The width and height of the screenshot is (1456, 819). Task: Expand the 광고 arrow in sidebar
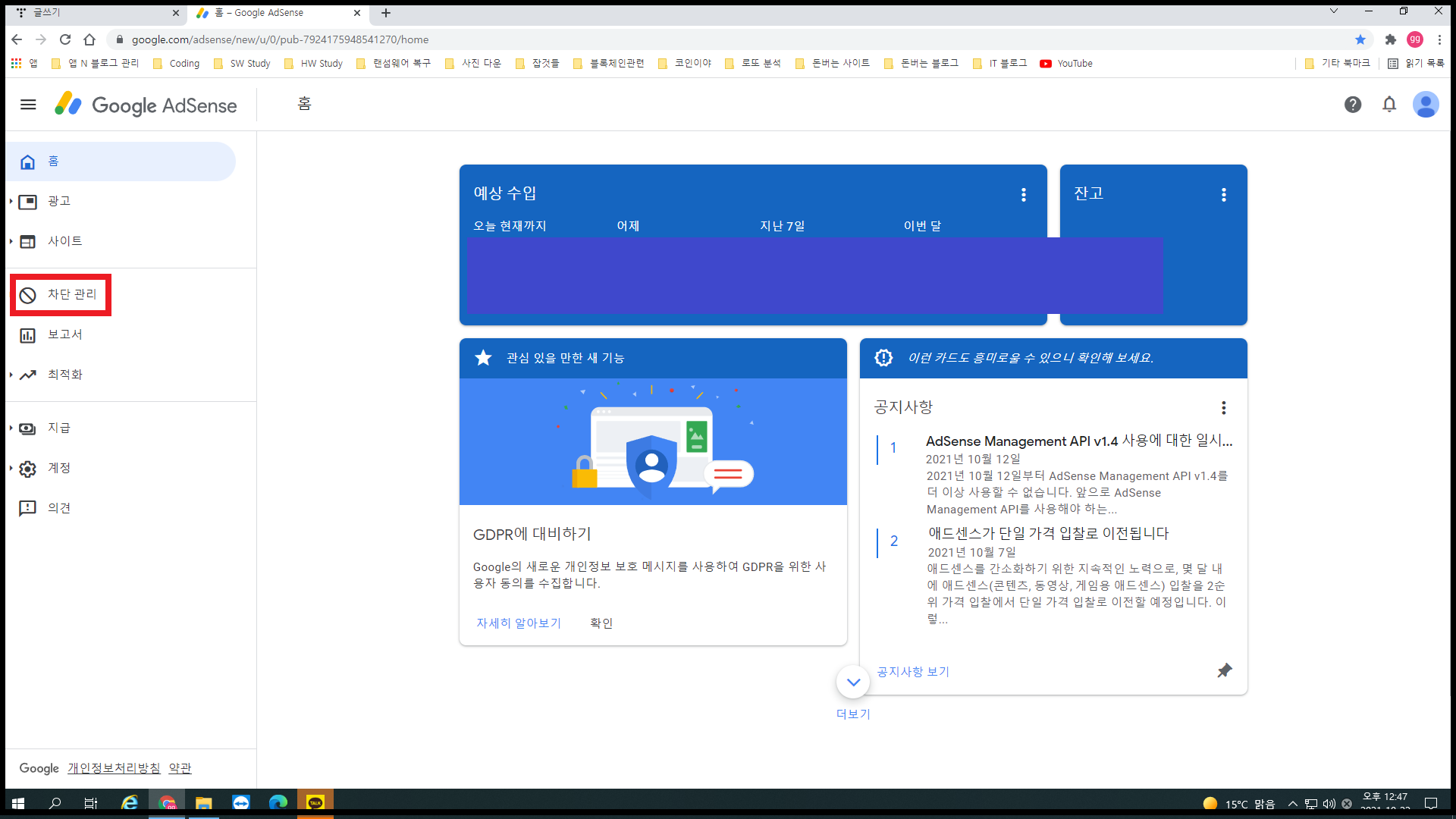click(x=11, y=201)
